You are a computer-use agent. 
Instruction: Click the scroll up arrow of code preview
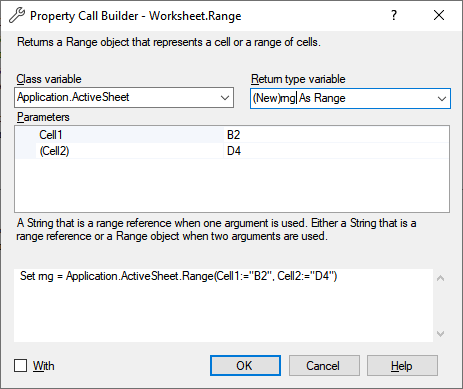coord(440,278)
